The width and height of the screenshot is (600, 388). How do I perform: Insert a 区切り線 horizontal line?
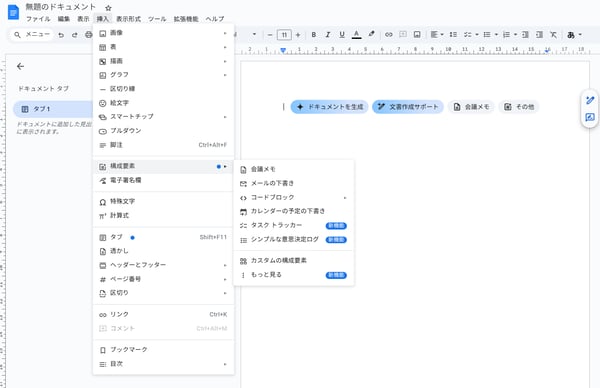pyautogui.click(x=163, y=89)
